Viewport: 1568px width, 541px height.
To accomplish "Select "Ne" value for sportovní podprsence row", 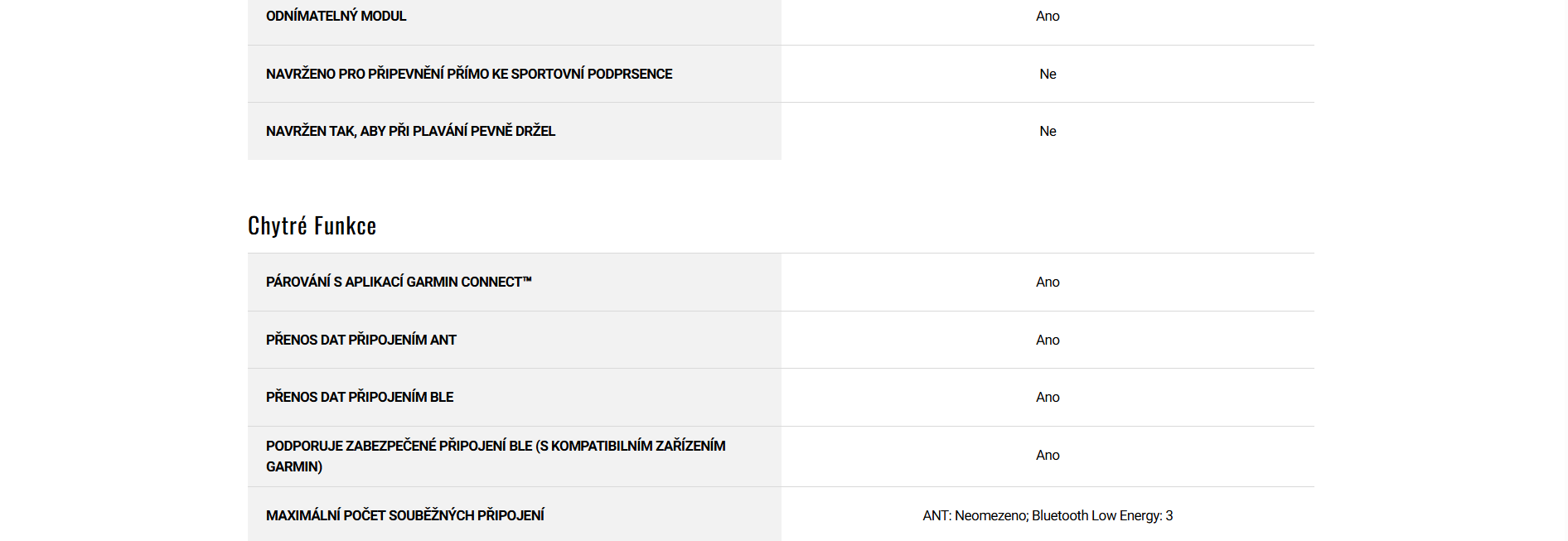I will (x=1048, y=74).
